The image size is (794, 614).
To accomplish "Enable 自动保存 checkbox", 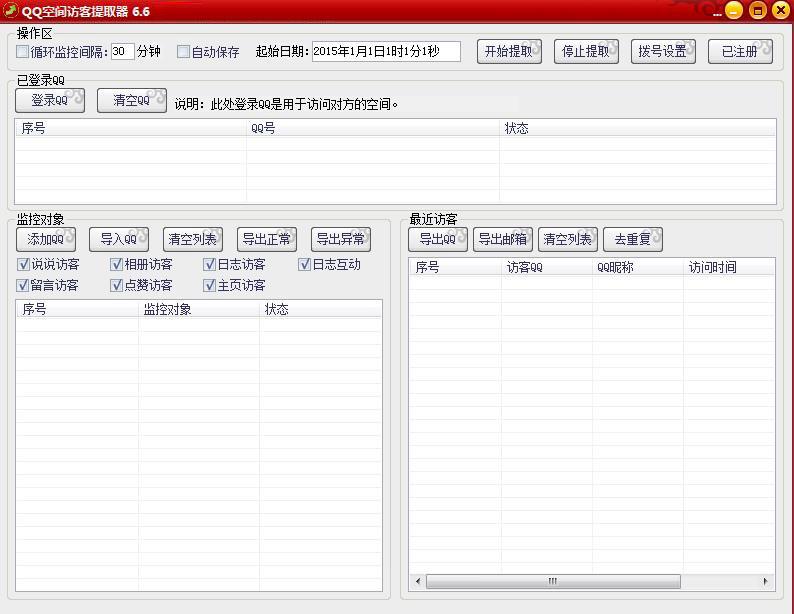I will coord(183,52).
